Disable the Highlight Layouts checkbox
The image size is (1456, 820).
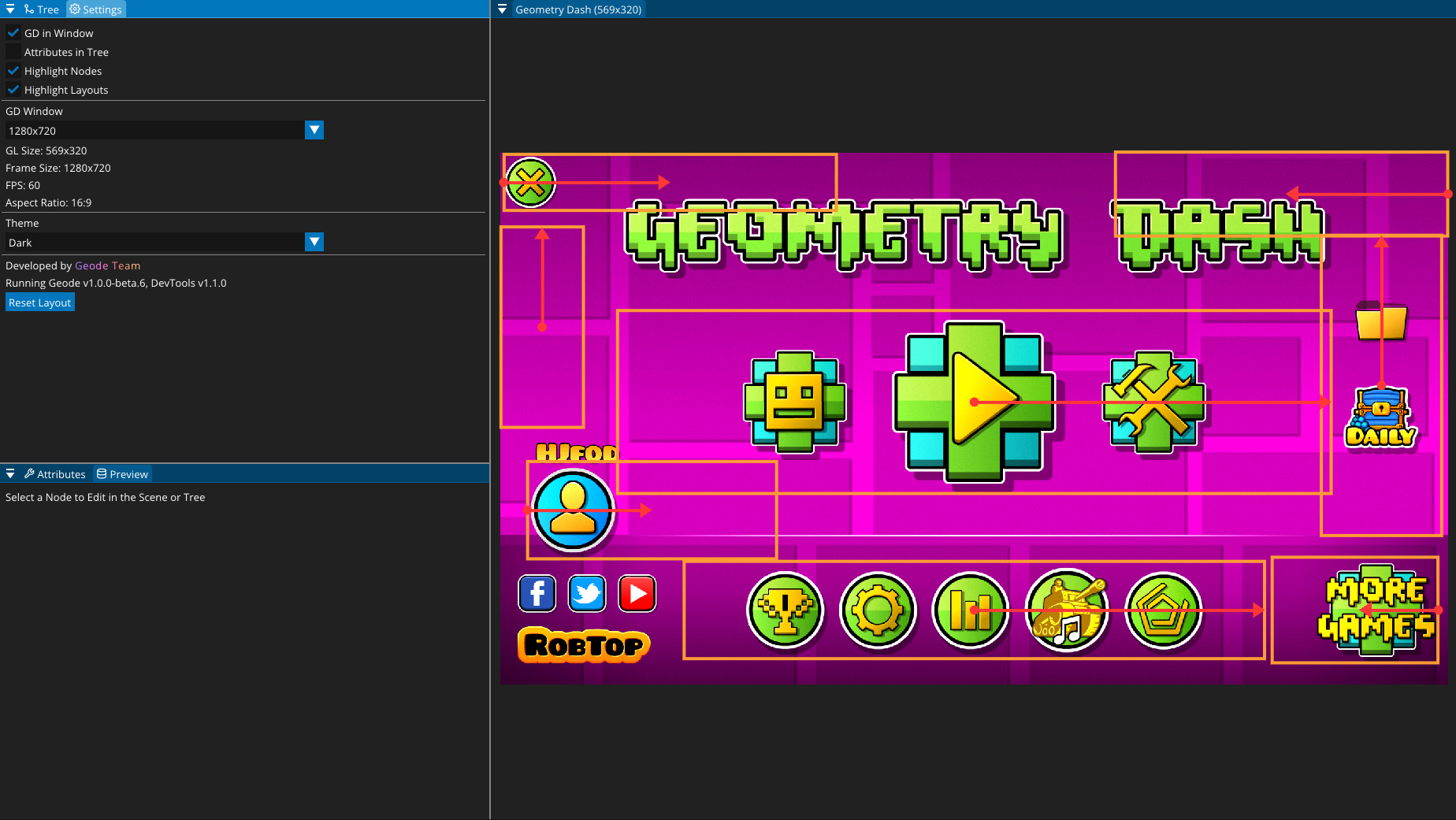13,89
